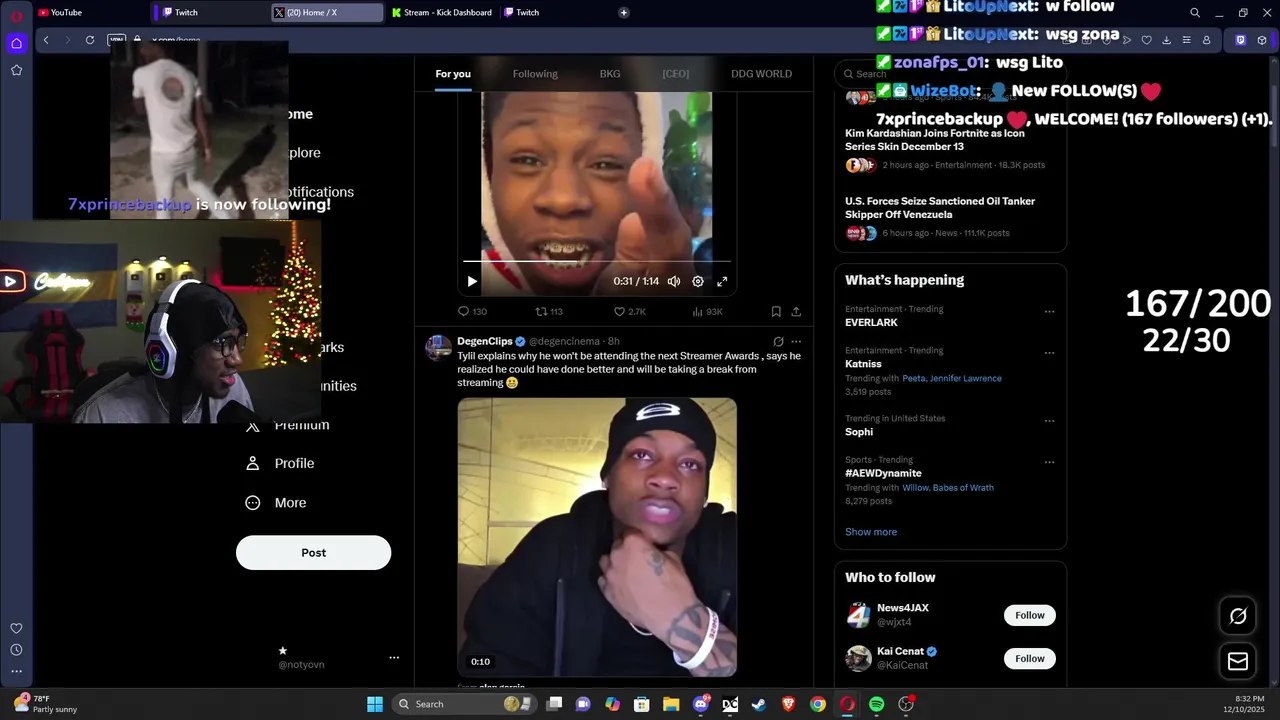1280x720 pixels.
Task: Open DegenClips profile name
Action: tap(485, 341)
